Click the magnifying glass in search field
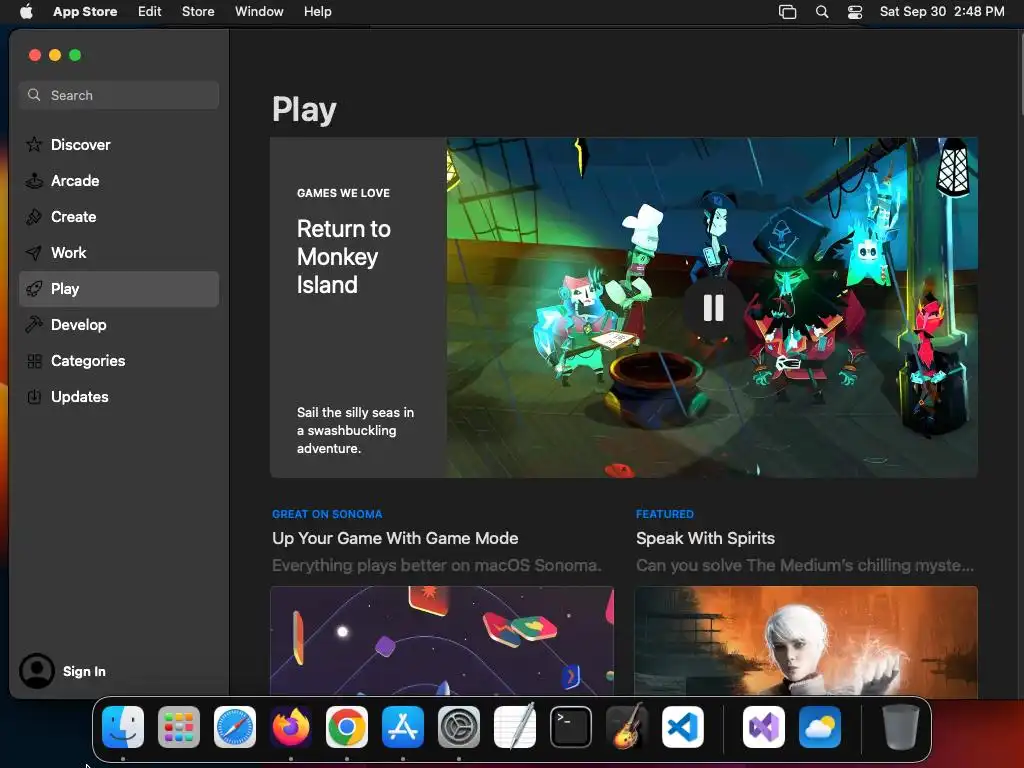 34,95
